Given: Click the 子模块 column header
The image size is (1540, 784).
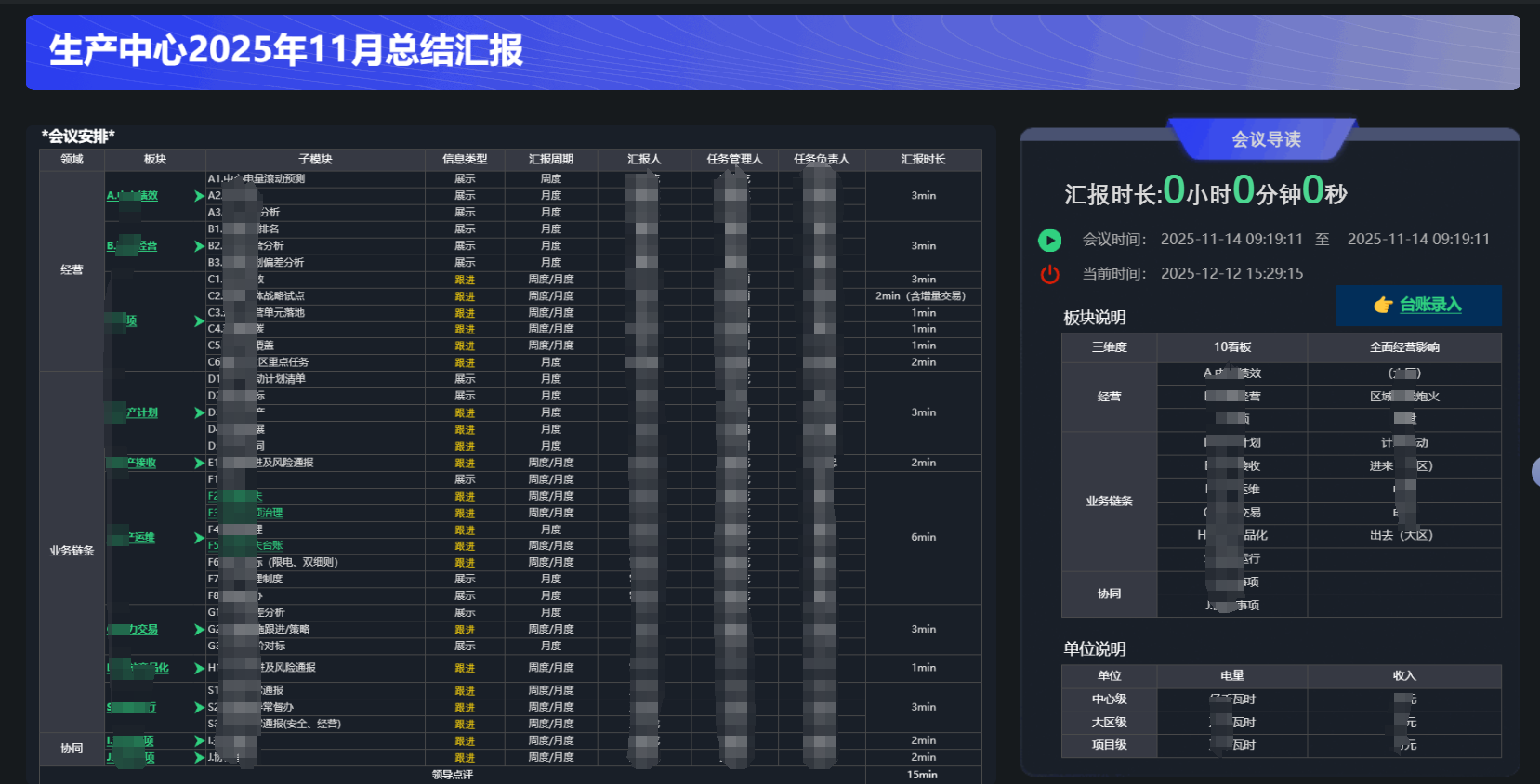Looking at the screenshot, I should coord(315,160).
